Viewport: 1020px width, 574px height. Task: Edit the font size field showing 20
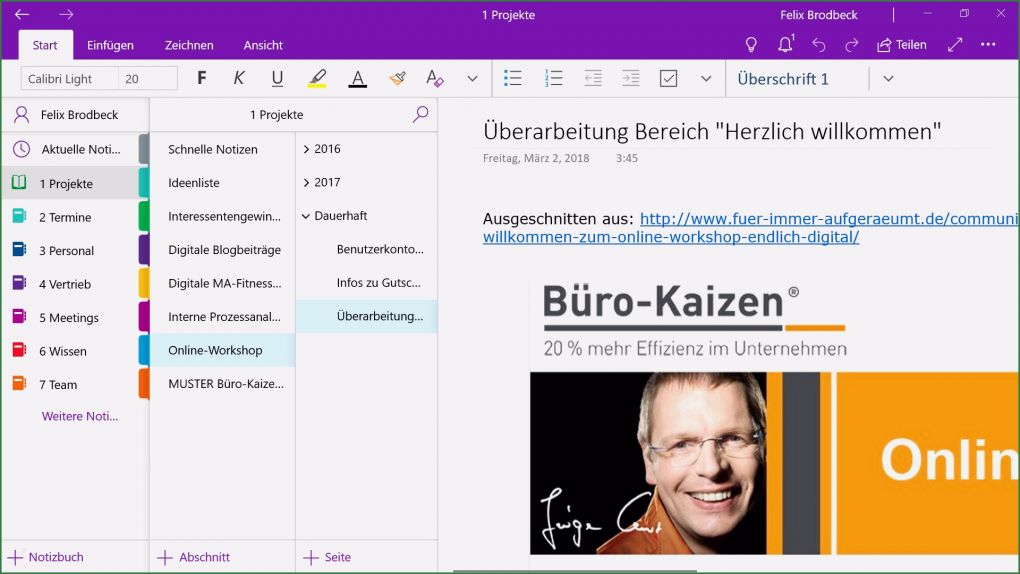(146, 79)
